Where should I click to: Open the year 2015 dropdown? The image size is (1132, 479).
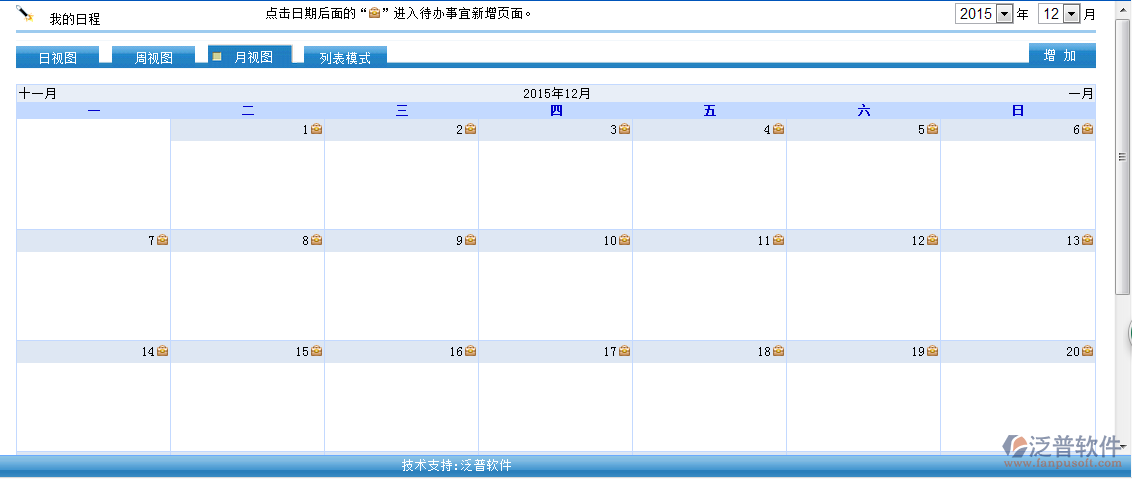pos(1004,14)
